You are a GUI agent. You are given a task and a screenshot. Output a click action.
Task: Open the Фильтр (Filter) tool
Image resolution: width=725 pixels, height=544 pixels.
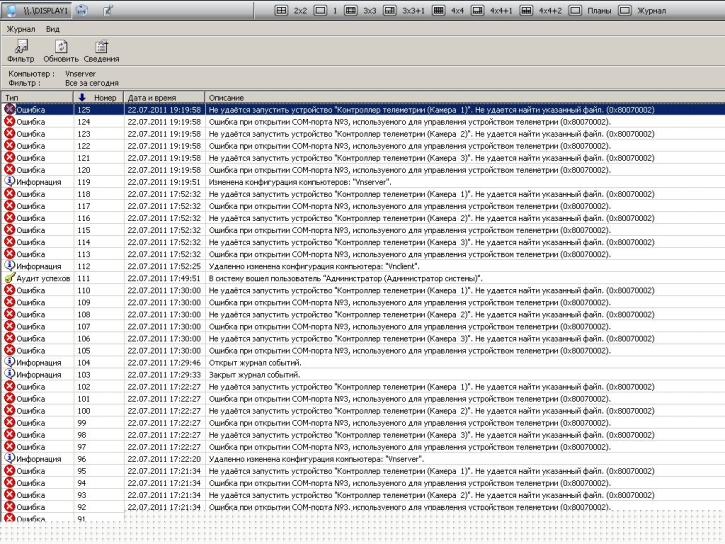20,51
